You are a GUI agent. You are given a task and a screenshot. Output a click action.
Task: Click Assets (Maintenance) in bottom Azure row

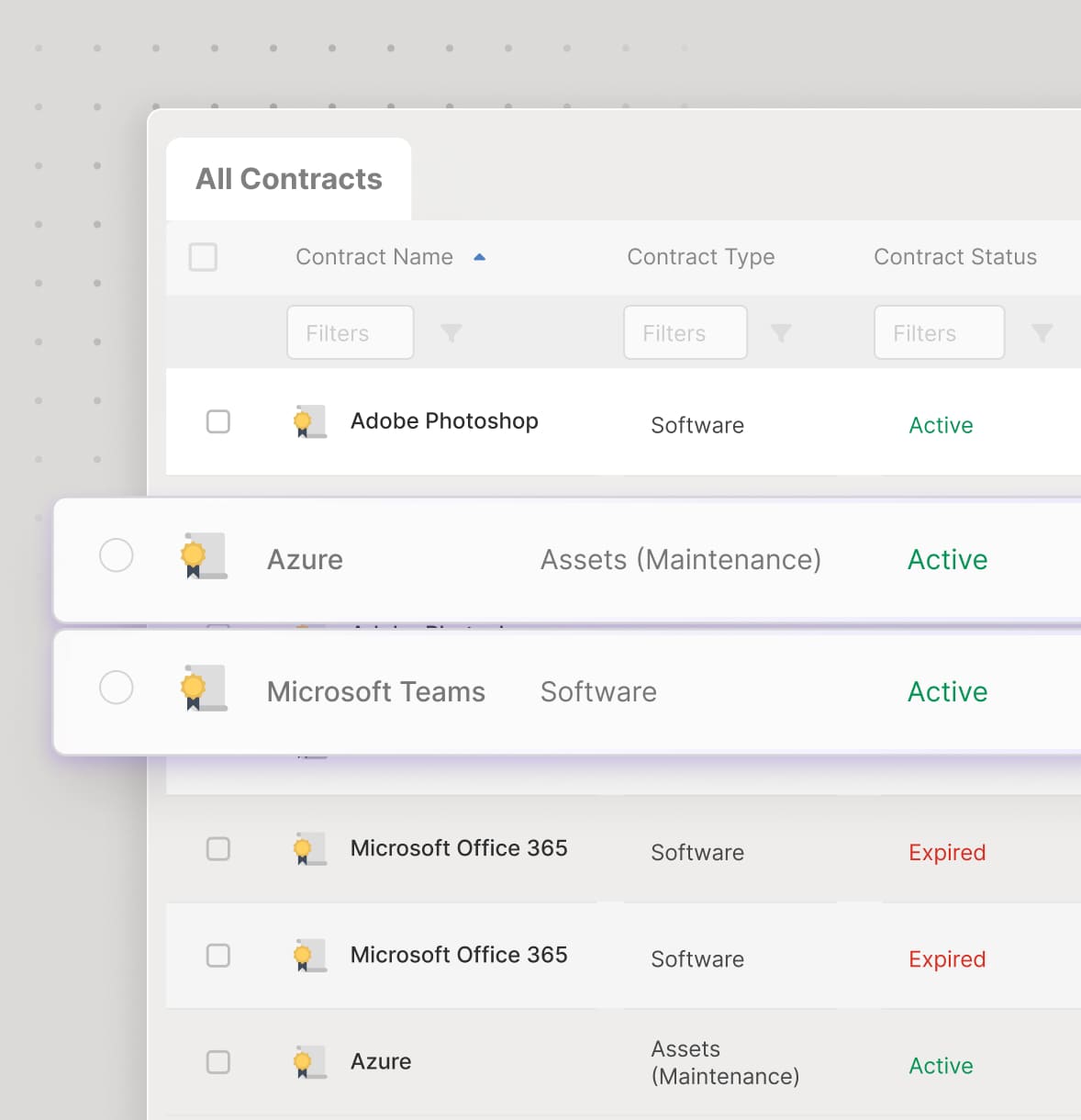coord(725,1062)
